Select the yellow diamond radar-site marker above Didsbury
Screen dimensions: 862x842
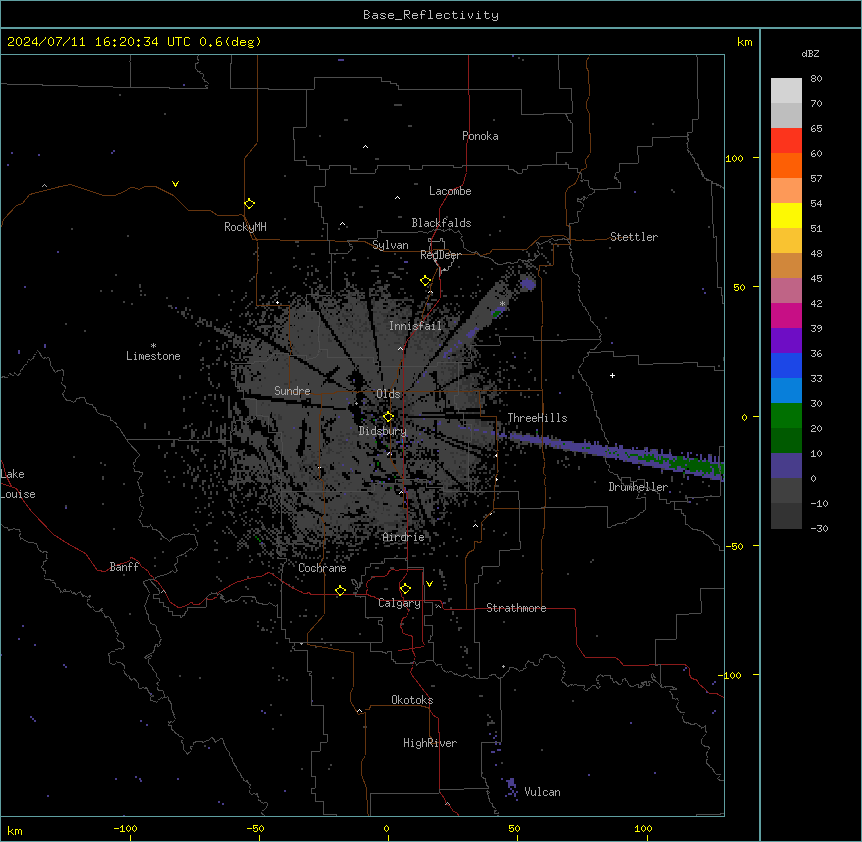tap(388, 417)
